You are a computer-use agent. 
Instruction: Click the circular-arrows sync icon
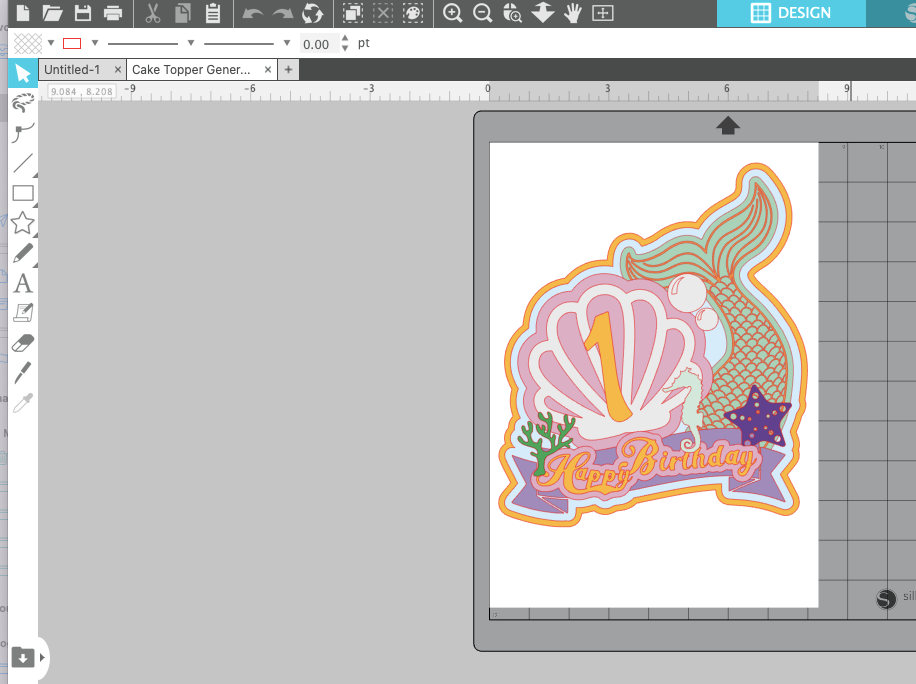313,13
